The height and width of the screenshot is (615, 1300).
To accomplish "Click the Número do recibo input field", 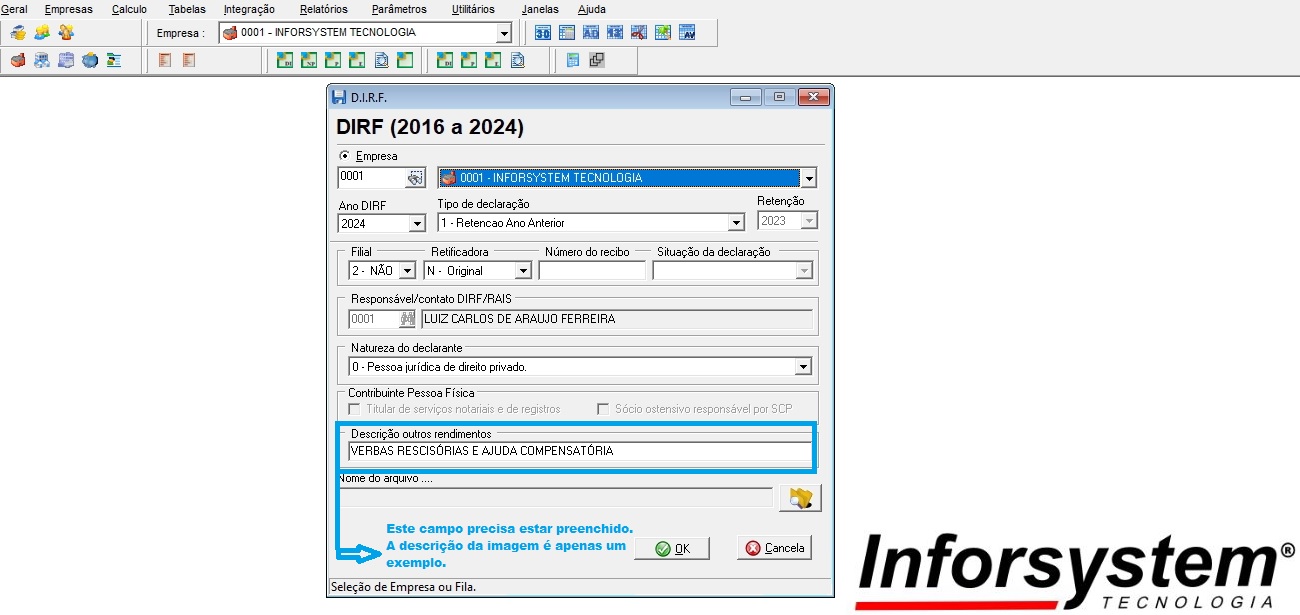I will (592, 270).
